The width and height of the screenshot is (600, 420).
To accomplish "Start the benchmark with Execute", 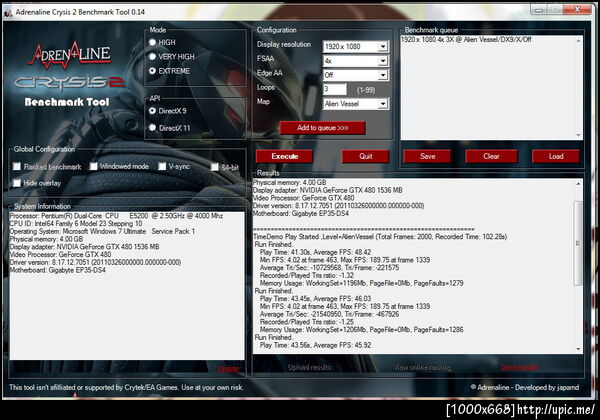I will point(284,156).
